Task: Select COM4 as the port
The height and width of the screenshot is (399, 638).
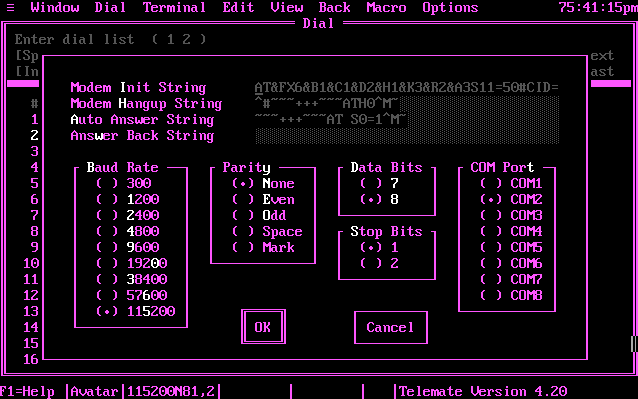Action: (511, 231)
